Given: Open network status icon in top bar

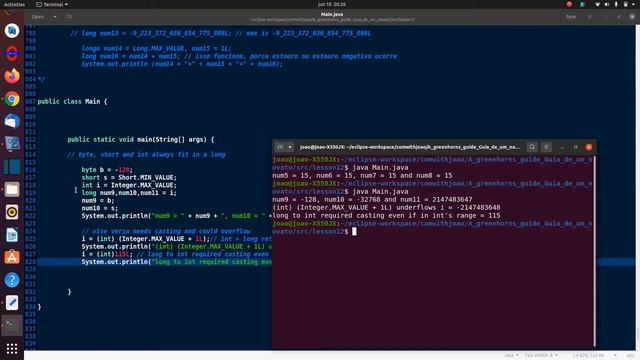Looking at the screenshot, I should pos(598,4).
